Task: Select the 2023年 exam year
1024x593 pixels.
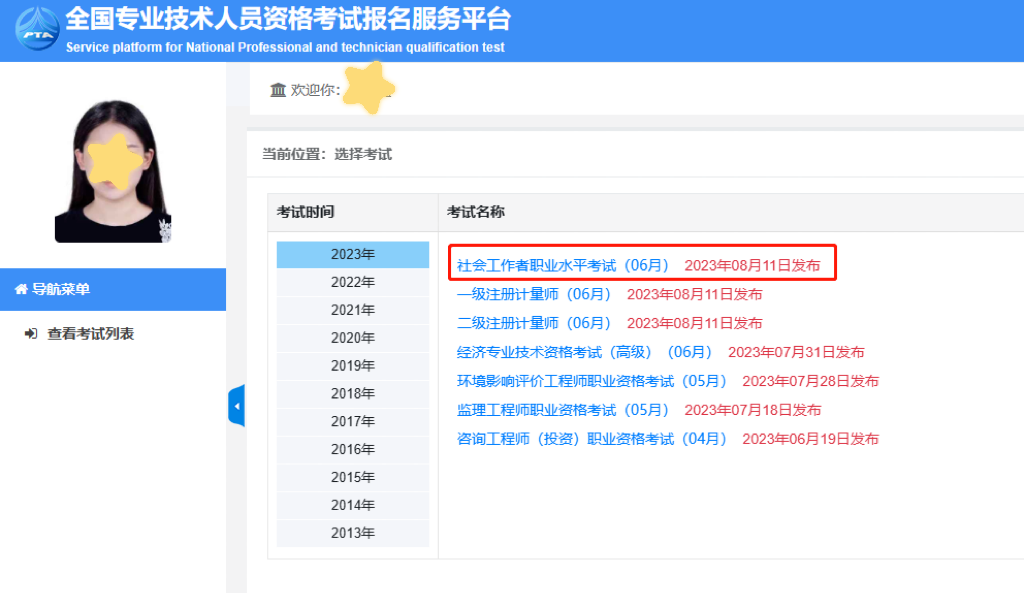Action: click(x=352, y=254)
